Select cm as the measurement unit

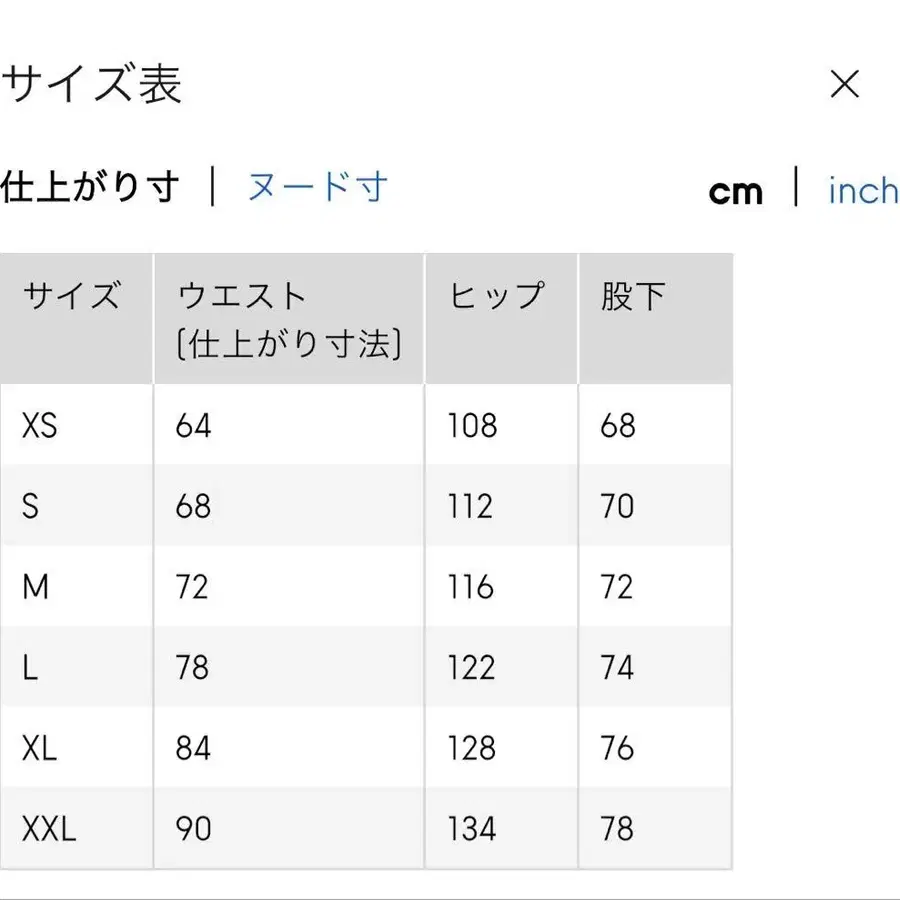coord(736,191)
